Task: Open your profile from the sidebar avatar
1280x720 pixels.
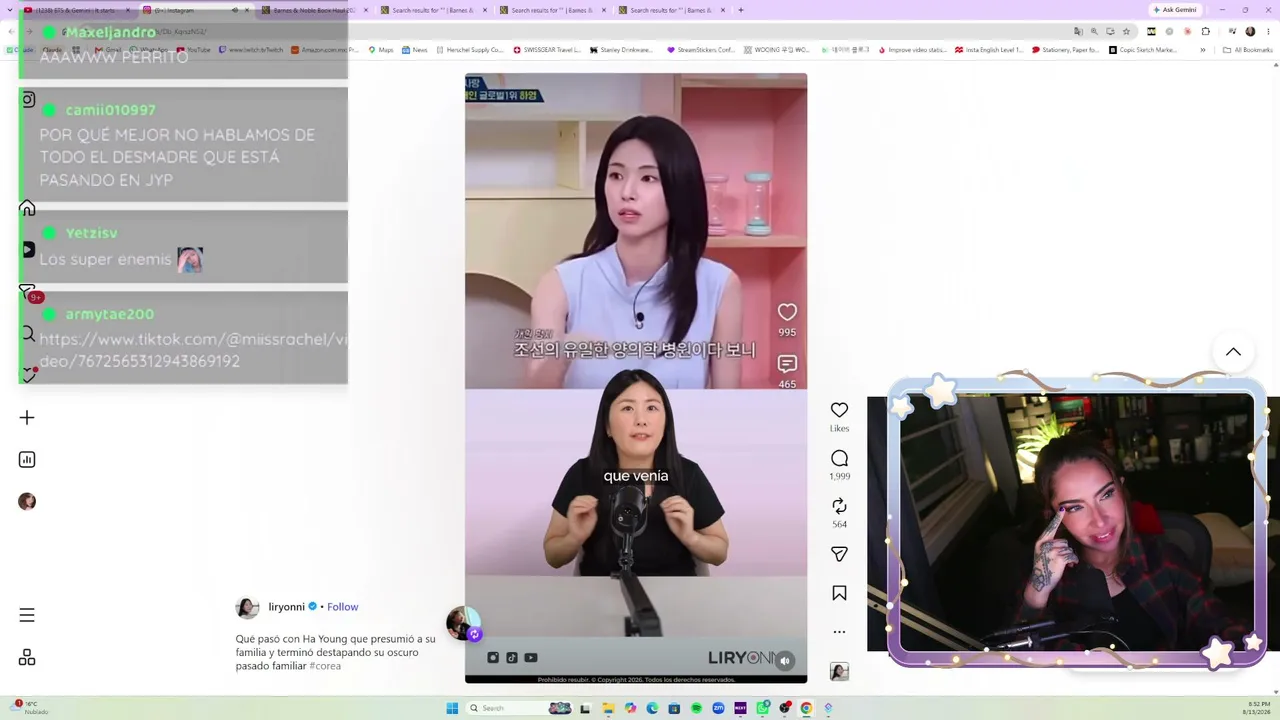Action: click(27, 502)
